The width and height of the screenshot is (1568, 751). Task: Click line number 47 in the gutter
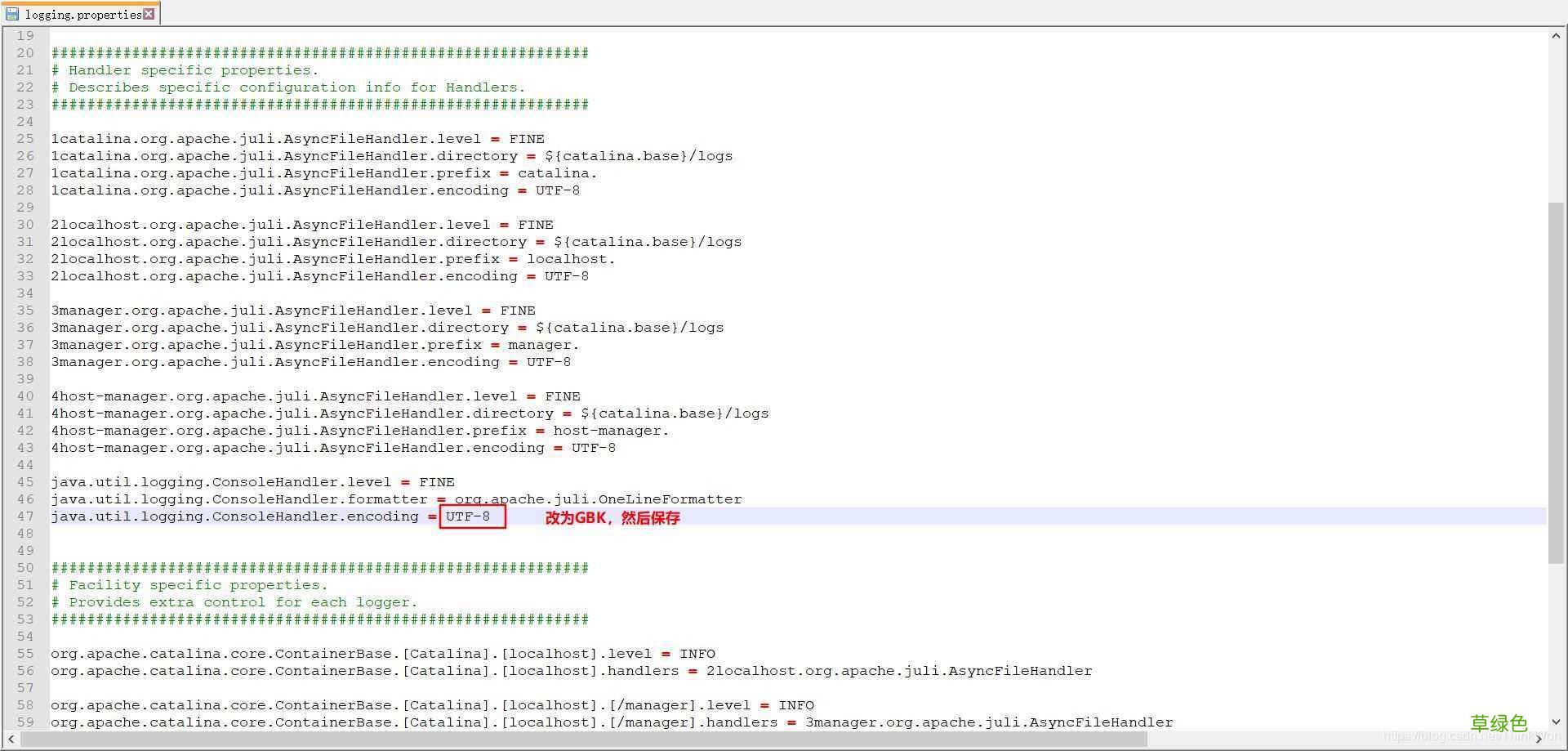coord(25,516)
